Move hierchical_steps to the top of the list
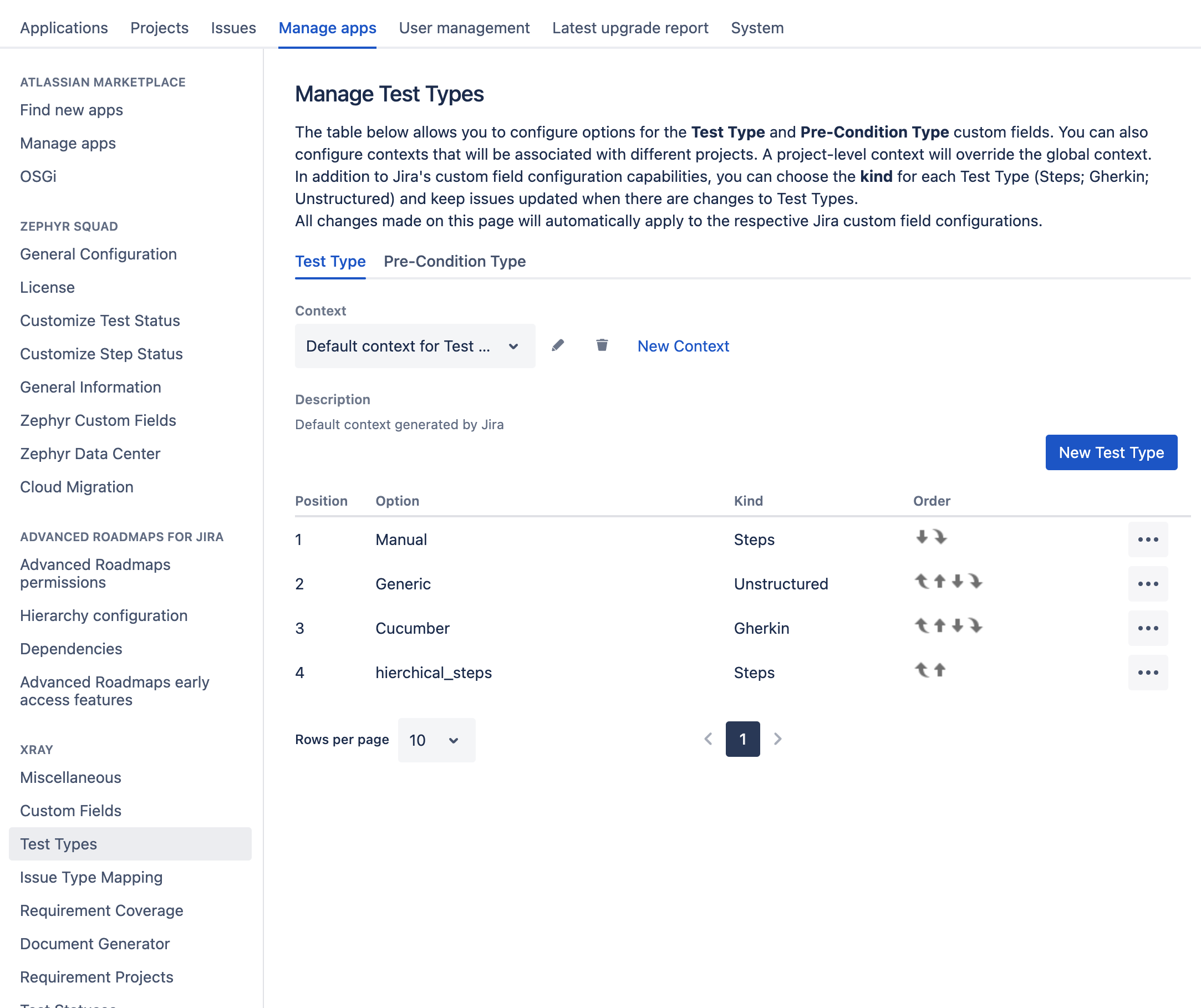The height and width of the screenshot is (1008, 1201). click(x=922, y=670)
